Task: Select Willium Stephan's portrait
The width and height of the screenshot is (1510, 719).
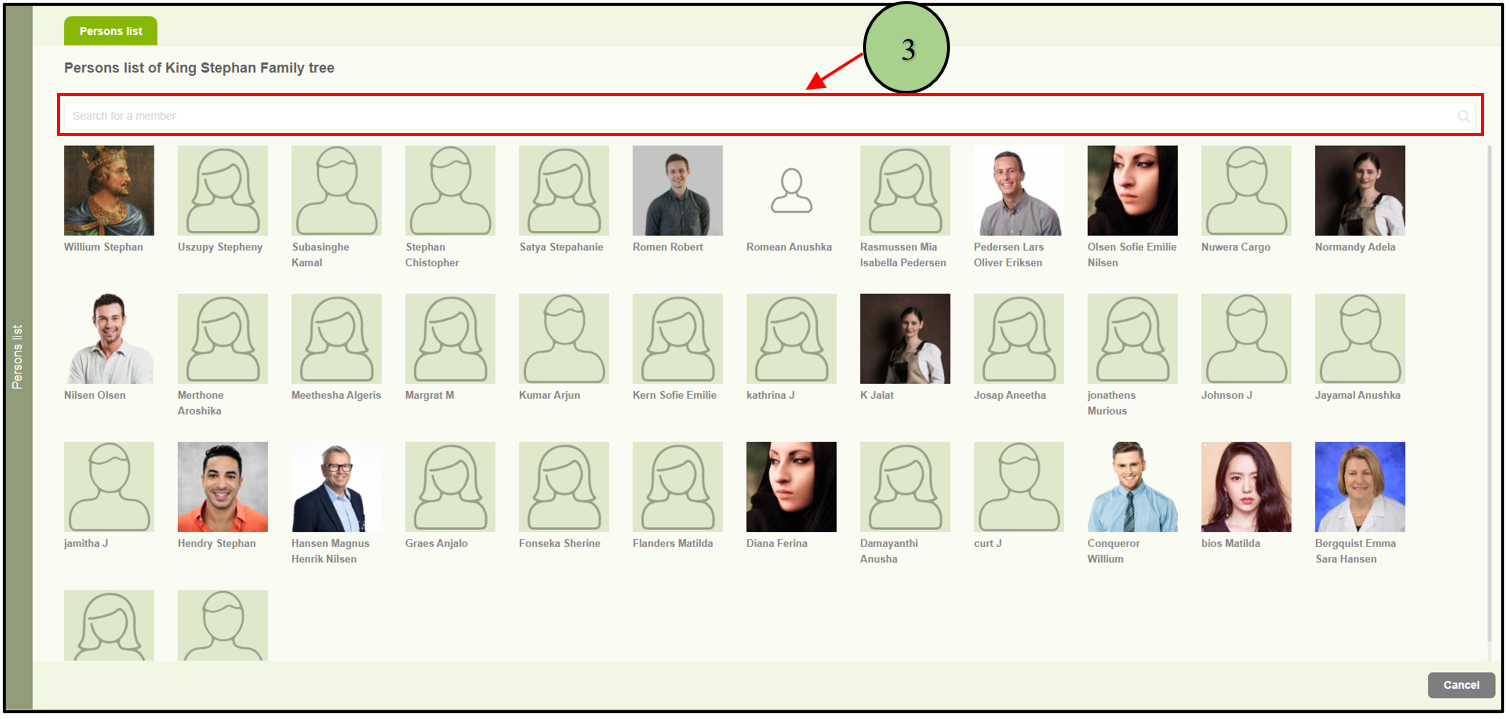Action: point(109,191)
